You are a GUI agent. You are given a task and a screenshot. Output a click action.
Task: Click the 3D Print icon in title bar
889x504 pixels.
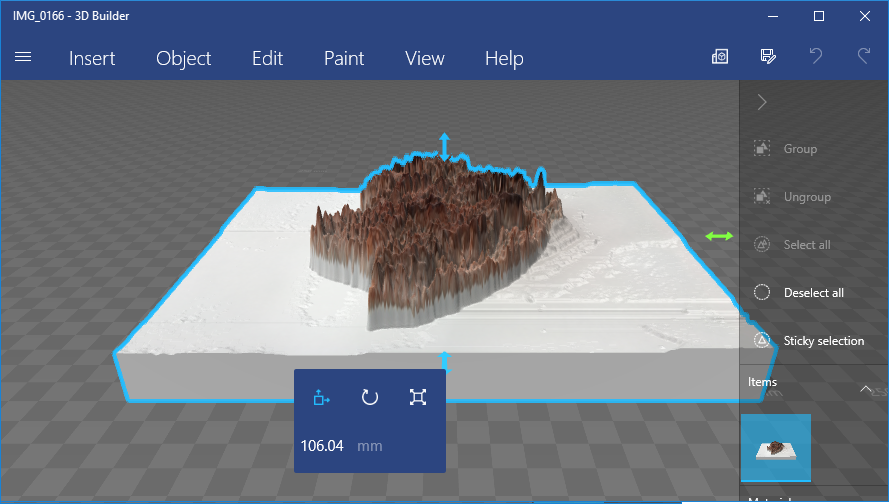point(720,57)
